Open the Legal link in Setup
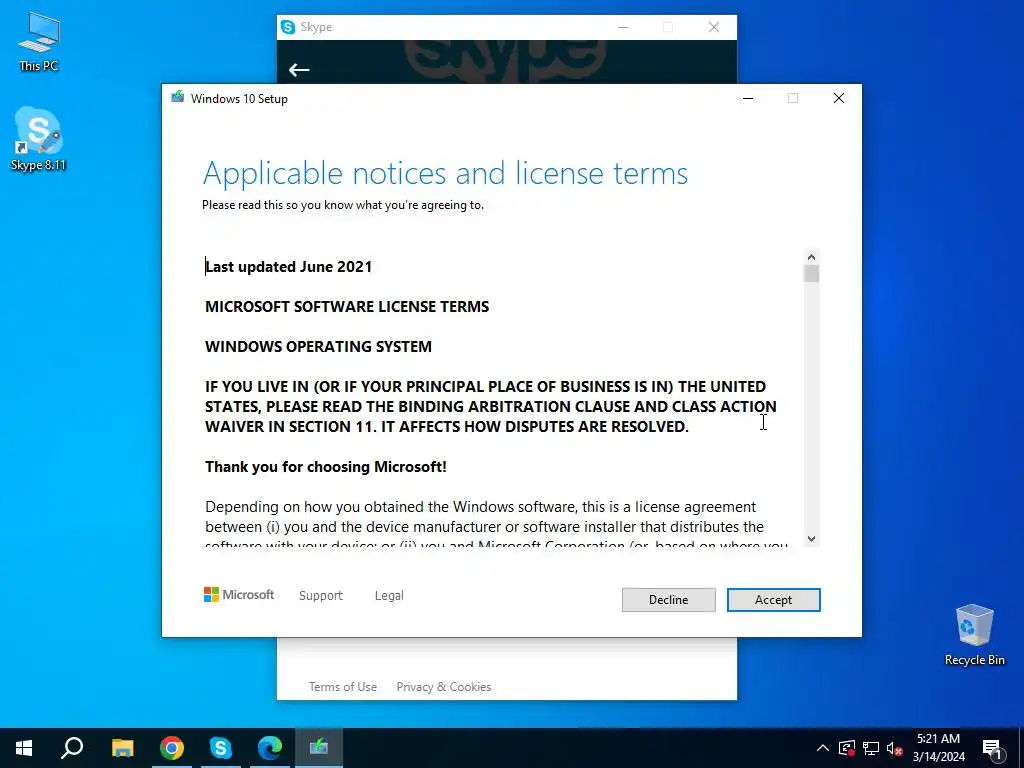Screen dimensions: 1024x768 point(389,596)
